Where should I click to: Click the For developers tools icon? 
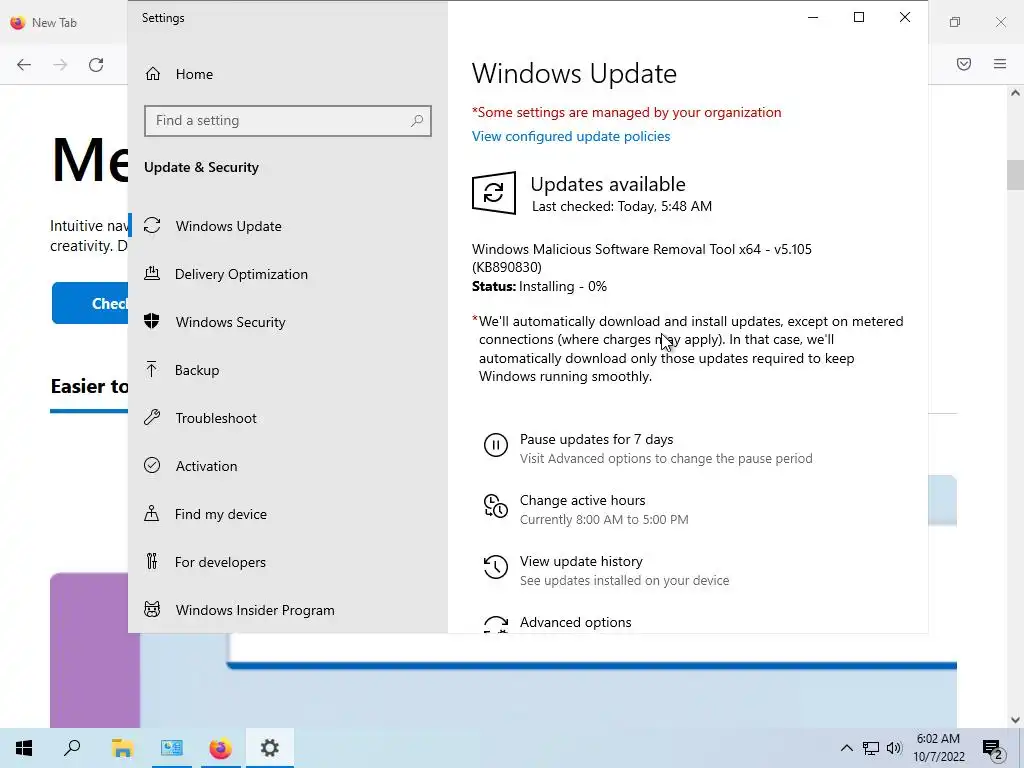click(x=152, y=561)
